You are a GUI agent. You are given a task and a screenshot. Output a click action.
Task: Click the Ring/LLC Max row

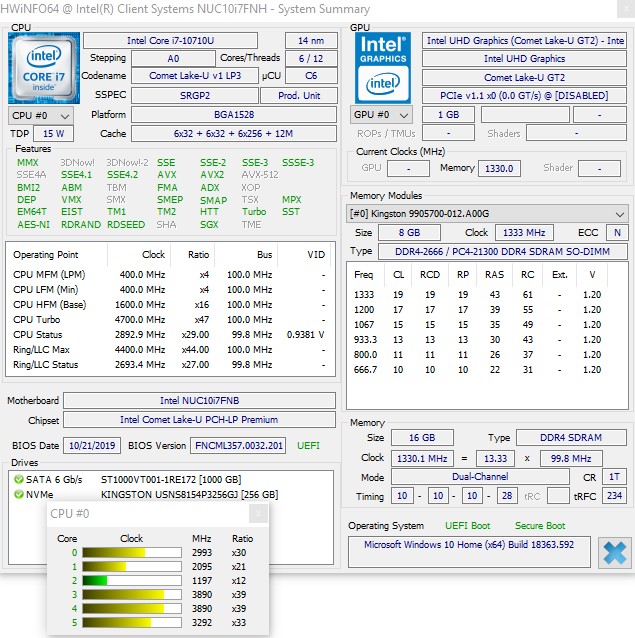pyautogui.click(x=170, y=350)
